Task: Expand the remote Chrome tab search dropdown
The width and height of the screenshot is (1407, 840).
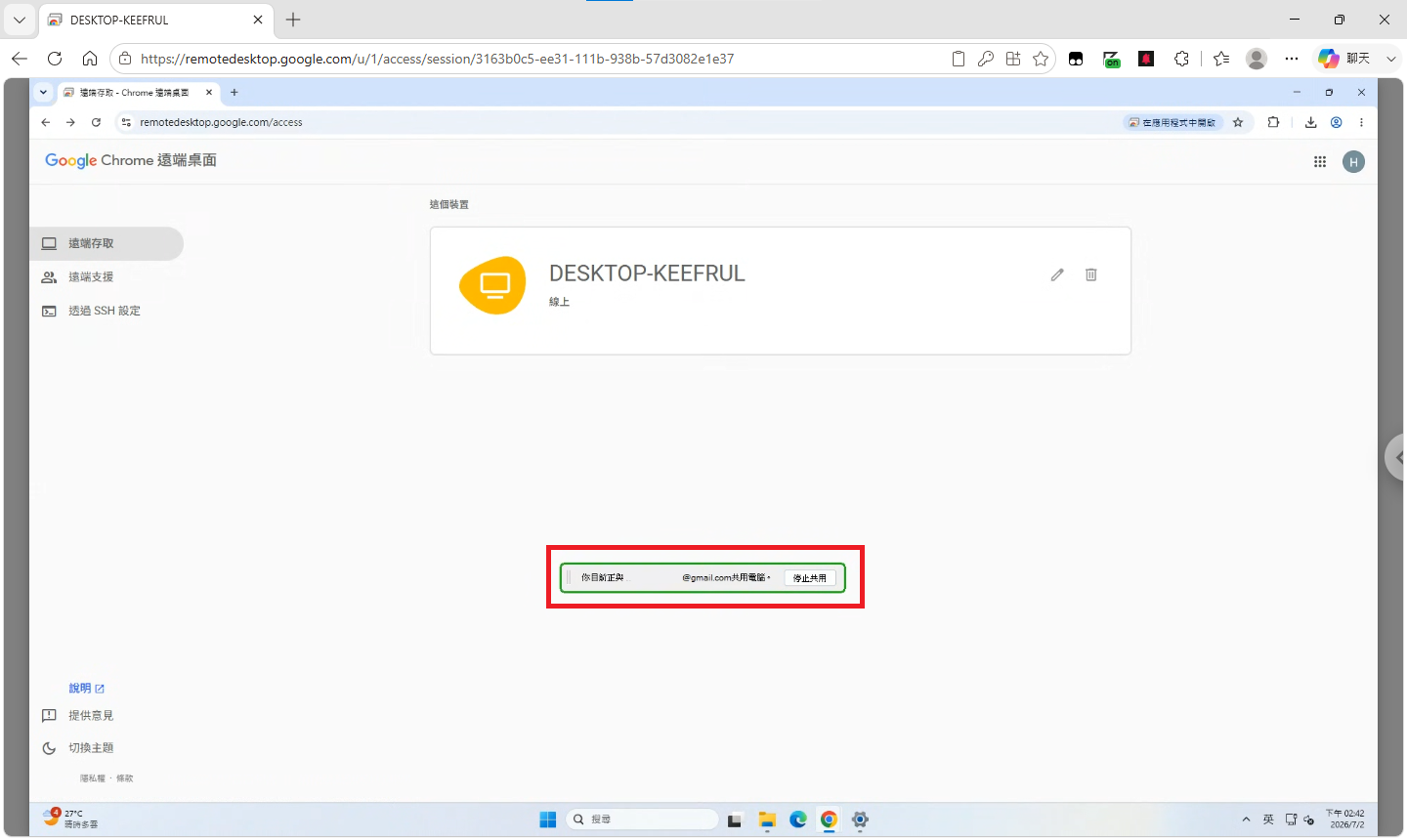Action: coord(43,93)
